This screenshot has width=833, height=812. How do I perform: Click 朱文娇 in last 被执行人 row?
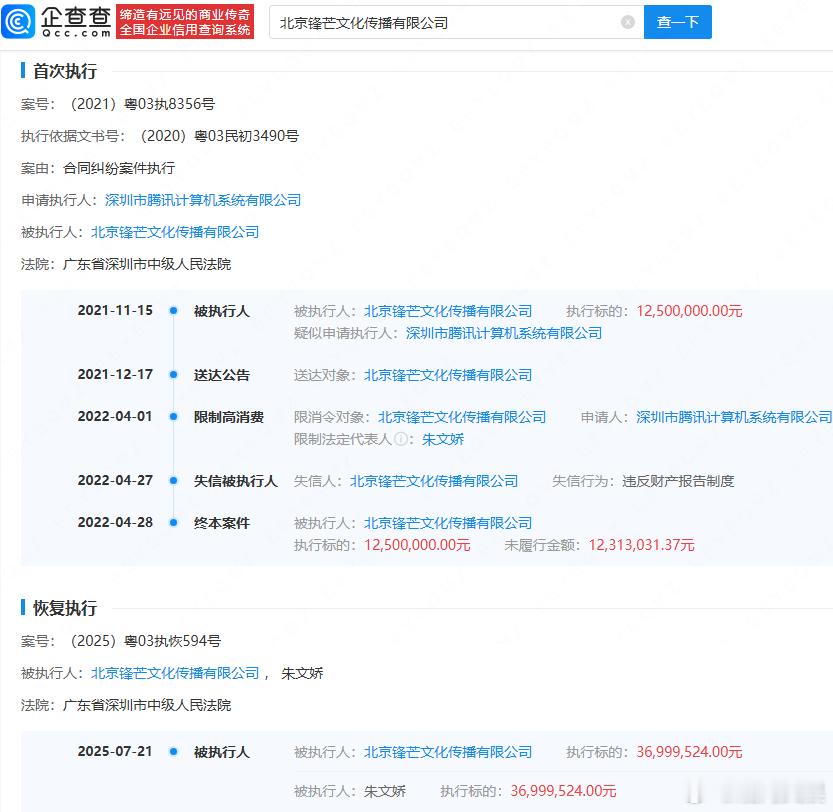point(385,791)
